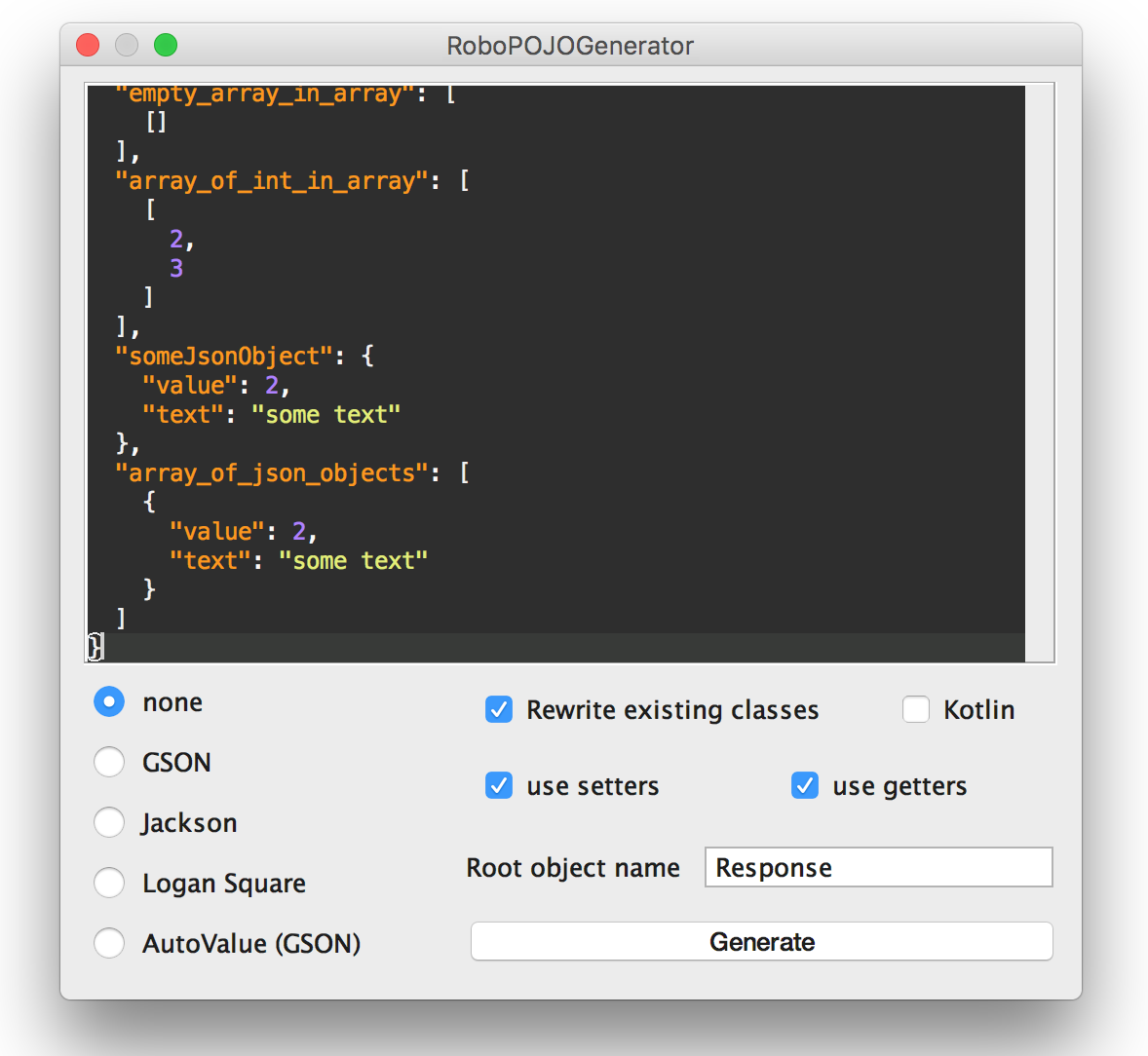Click the Root object name label
The width and height of the screenshot is (1148, 1056).
(x=573, y=868)
